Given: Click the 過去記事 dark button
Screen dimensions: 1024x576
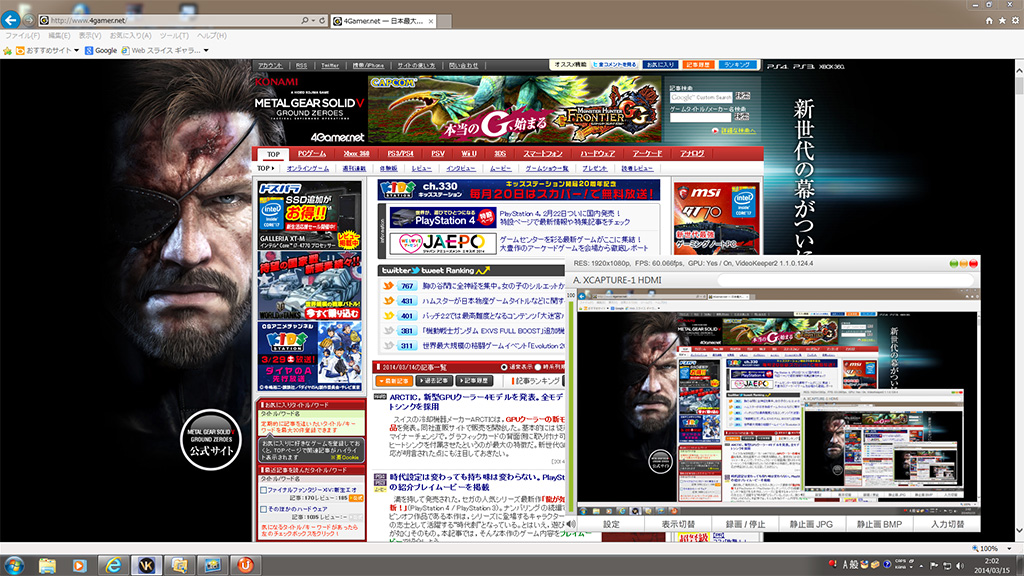Looking at the screenshot, I should coord(434,381).
